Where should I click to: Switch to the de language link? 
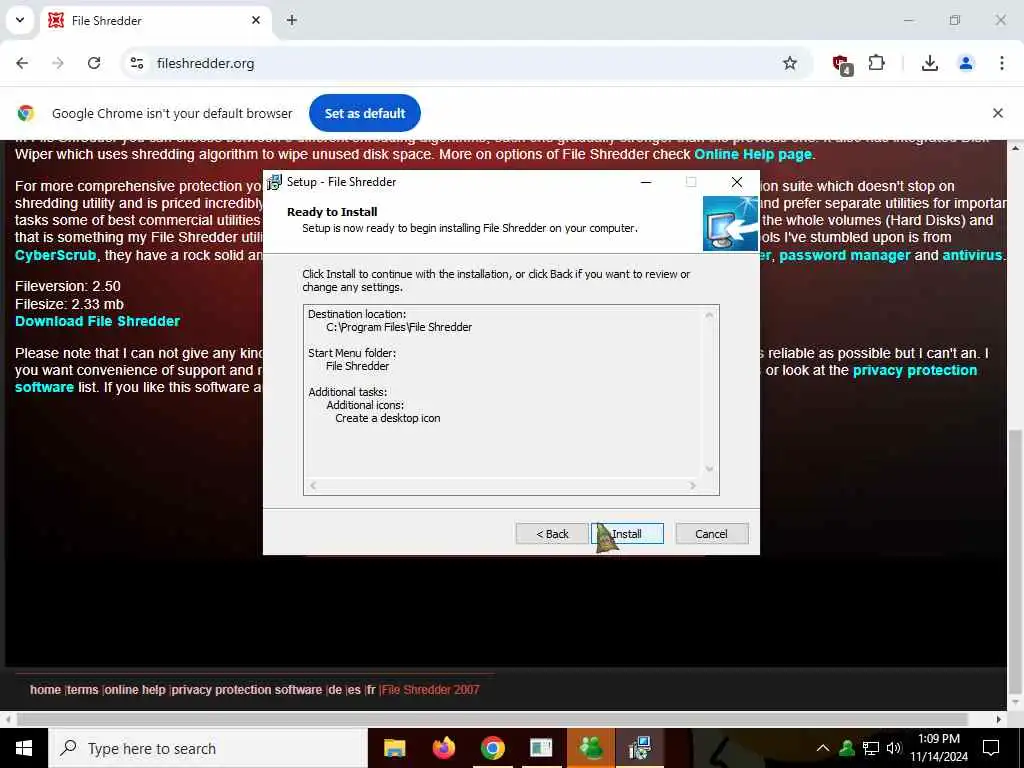pyautogui.click(x=335, y=690)
